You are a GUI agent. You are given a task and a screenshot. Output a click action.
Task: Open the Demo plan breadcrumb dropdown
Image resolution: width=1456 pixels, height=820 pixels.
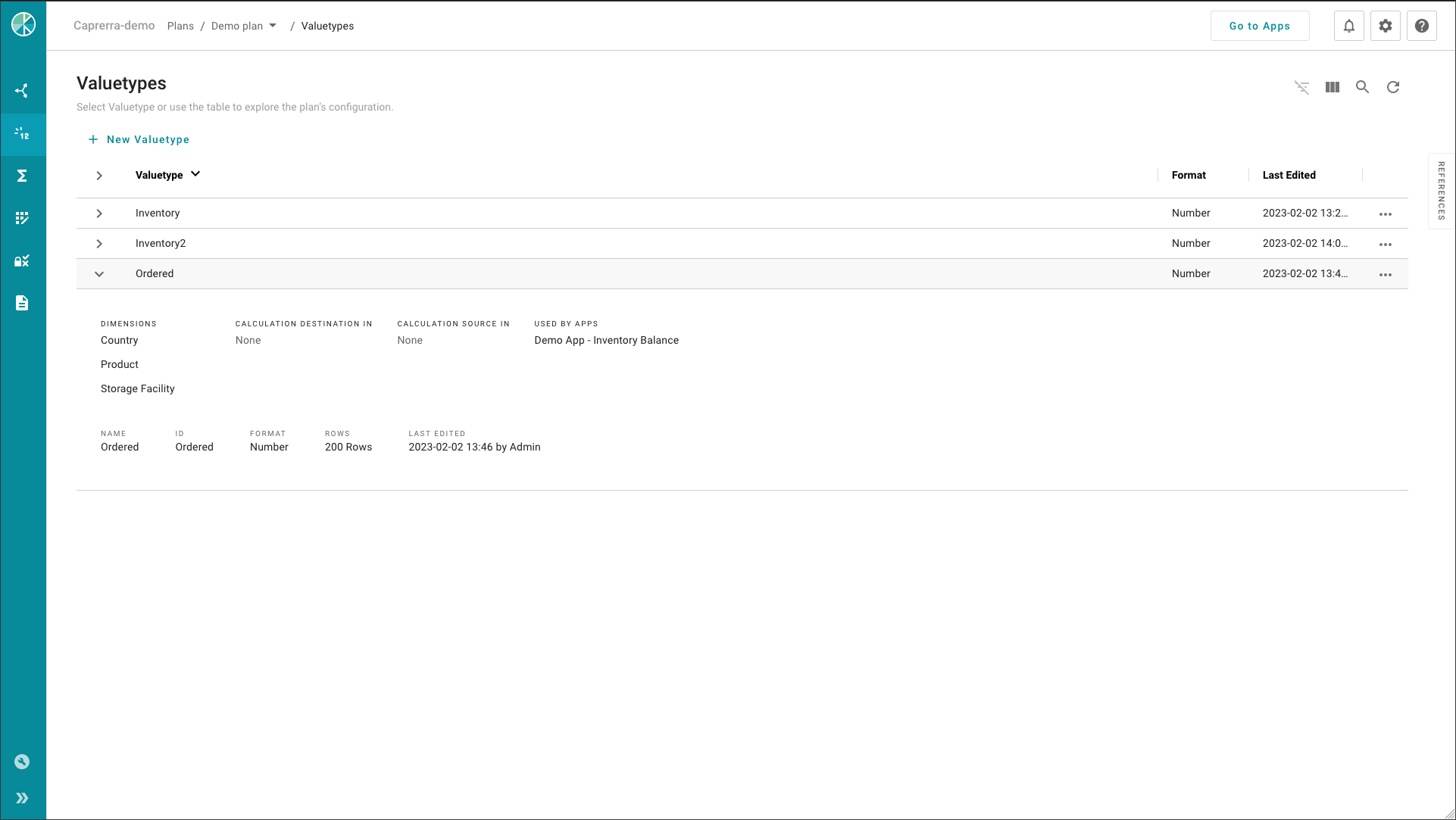(x=273, y=25)
